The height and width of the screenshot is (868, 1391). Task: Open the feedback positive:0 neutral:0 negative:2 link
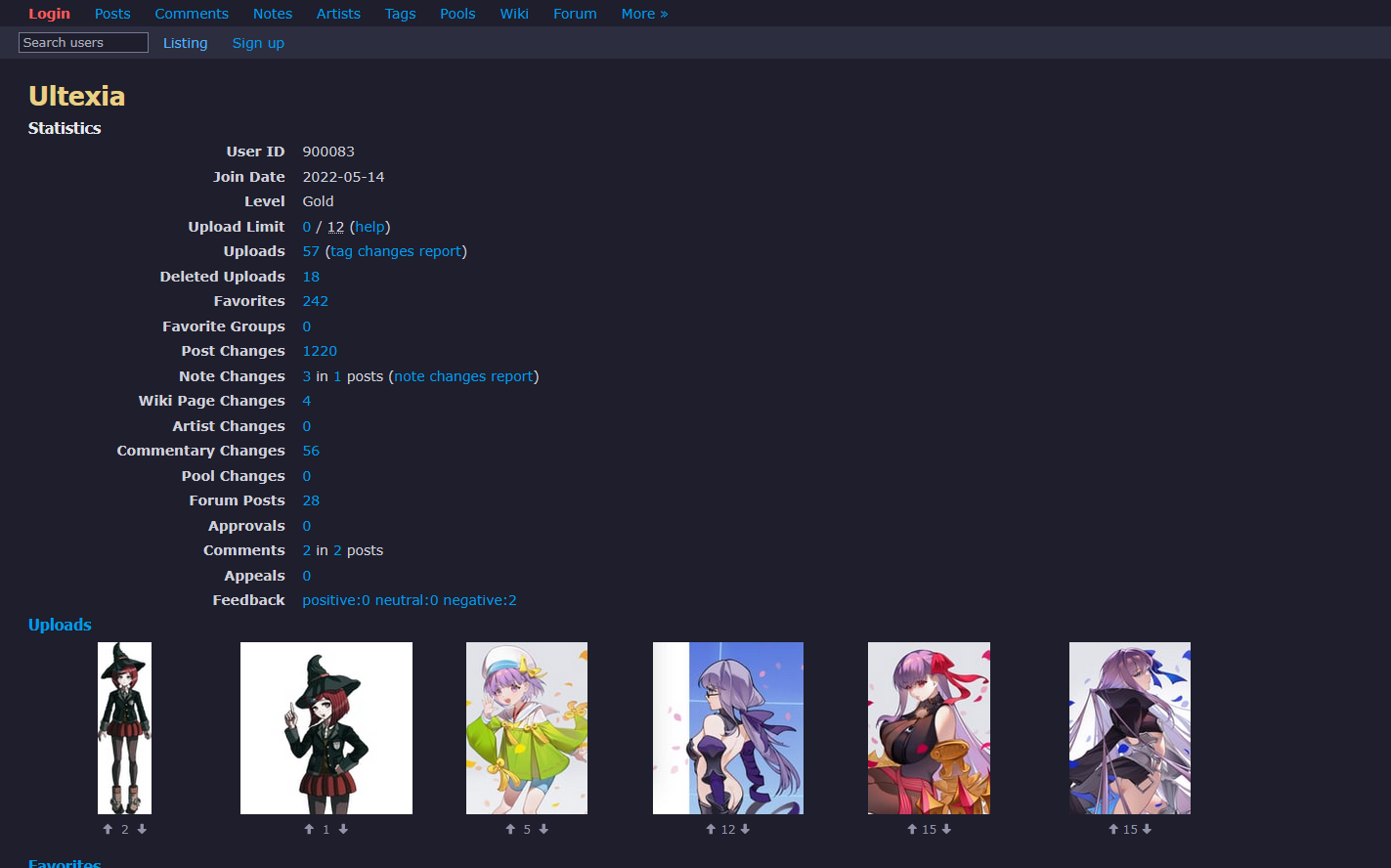(410, 600)
